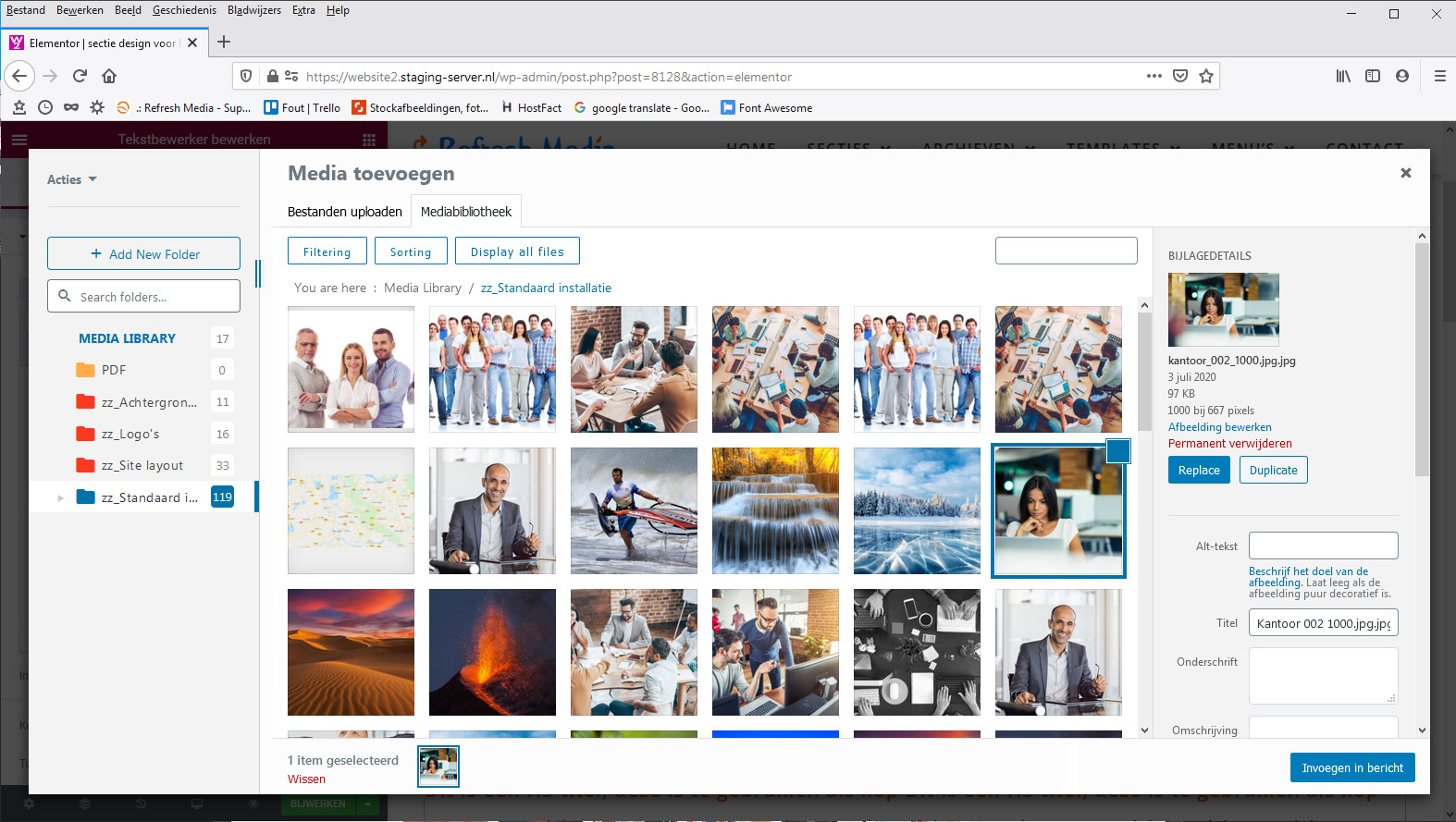Reload the page with the refresh icon
Image resolution: width=1456 pixels, height=822 pixels.
click(x=80, y=76)
